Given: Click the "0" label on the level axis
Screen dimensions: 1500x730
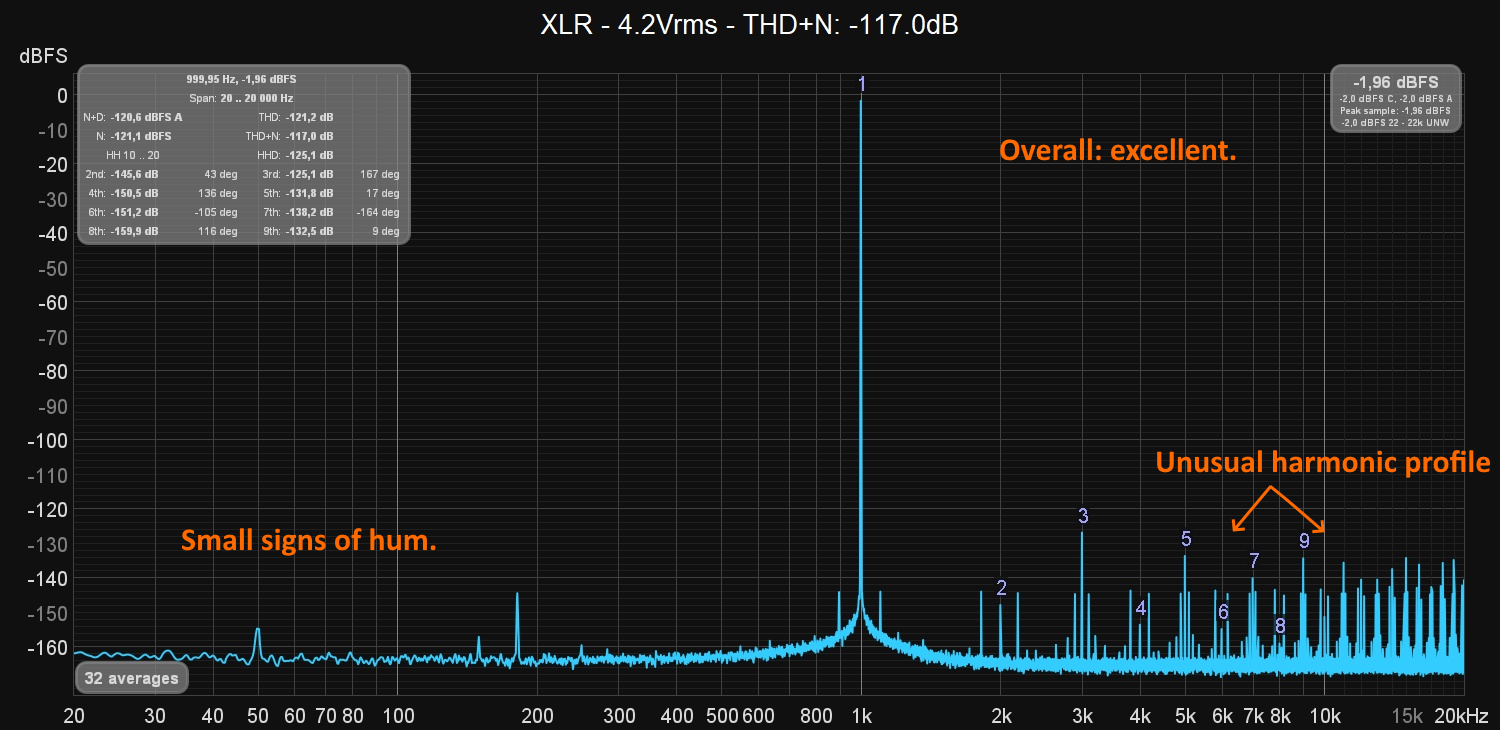Looking at the screenshot, I should point(62,97).
